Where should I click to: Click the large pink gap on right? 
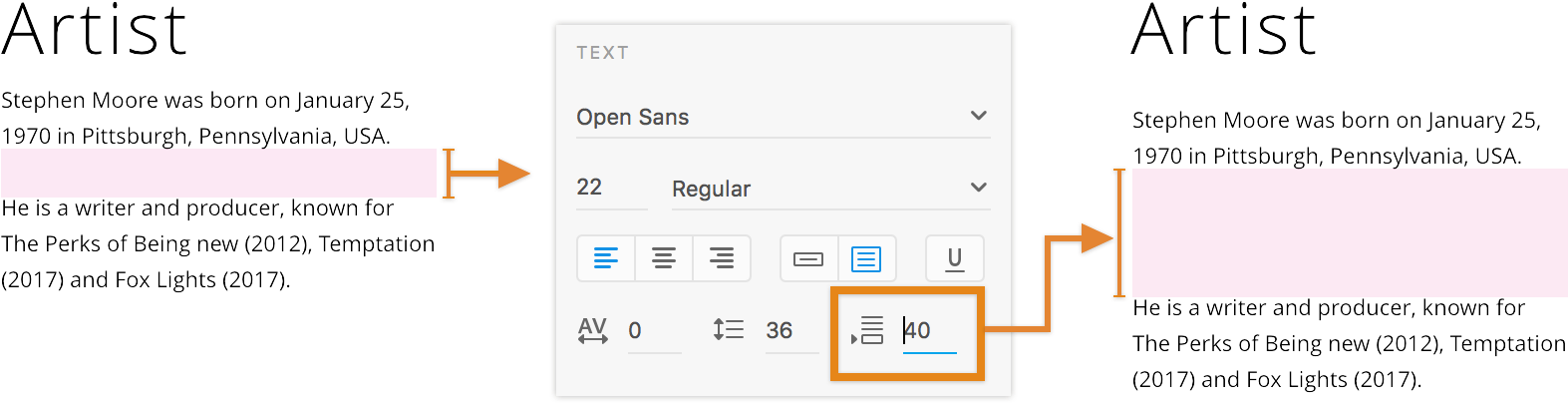[1349, 232]
